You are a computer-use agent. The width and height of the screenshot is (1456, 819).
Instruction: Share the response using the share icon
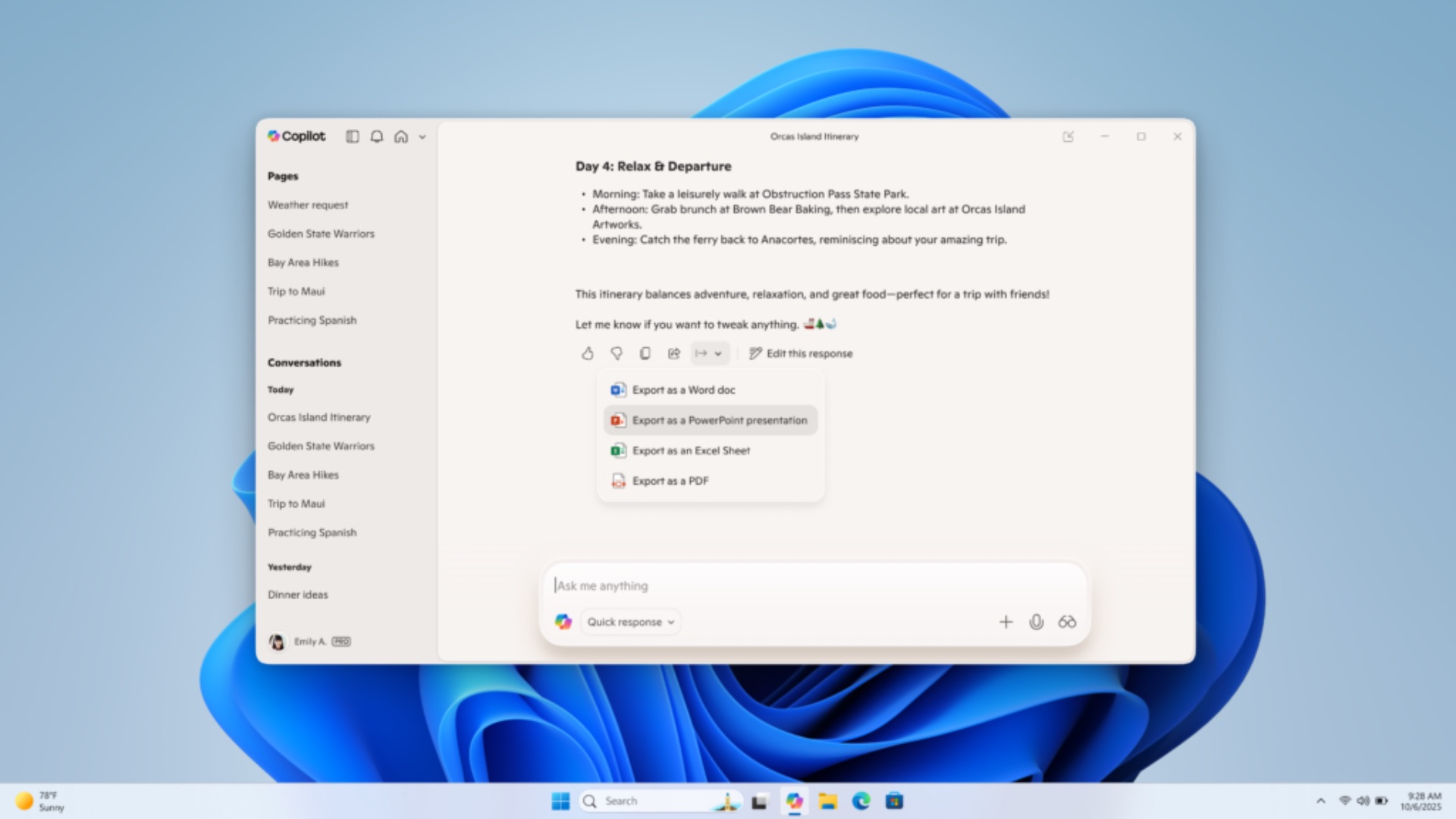674,353
